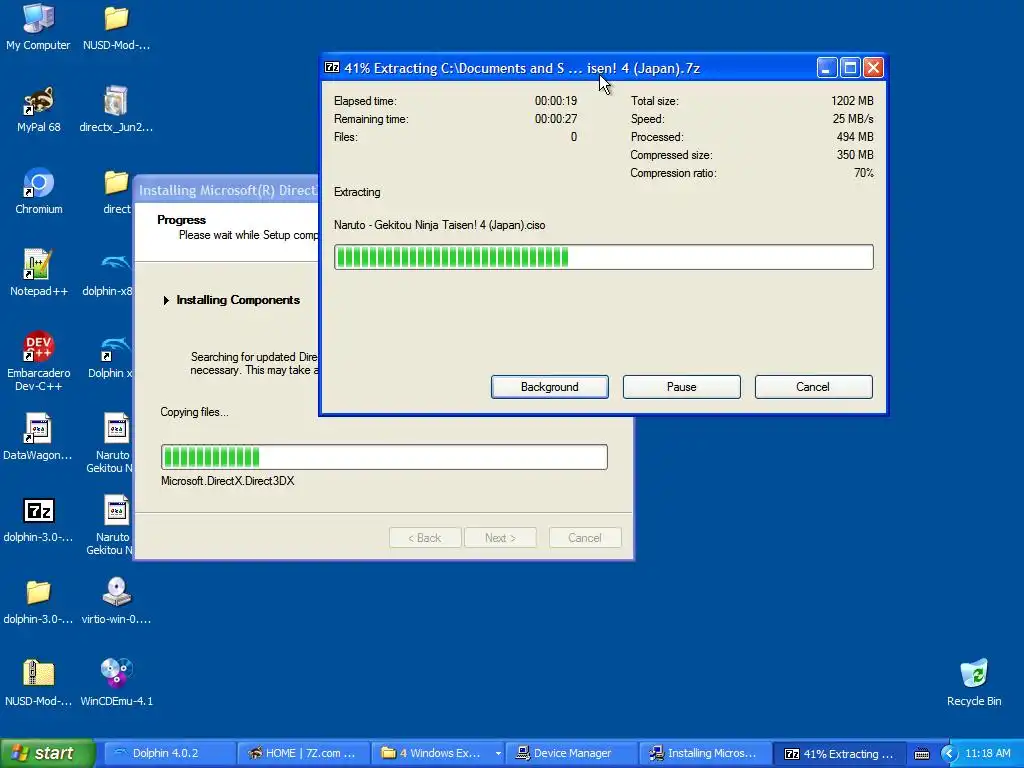Click the 1202 MB total size value

point(852,101)
